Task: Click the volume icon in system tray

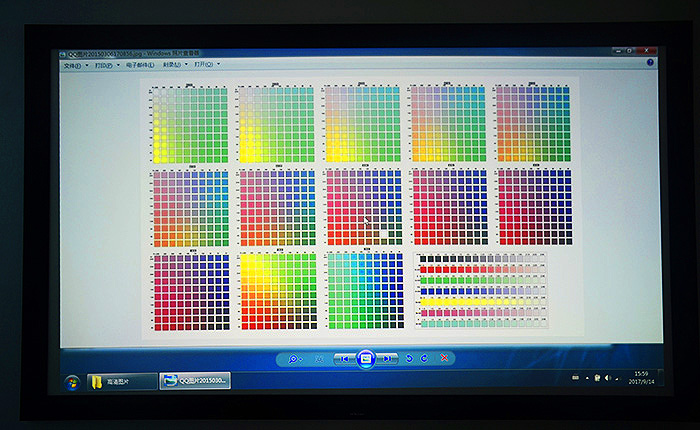Action: tap(608, 378)
